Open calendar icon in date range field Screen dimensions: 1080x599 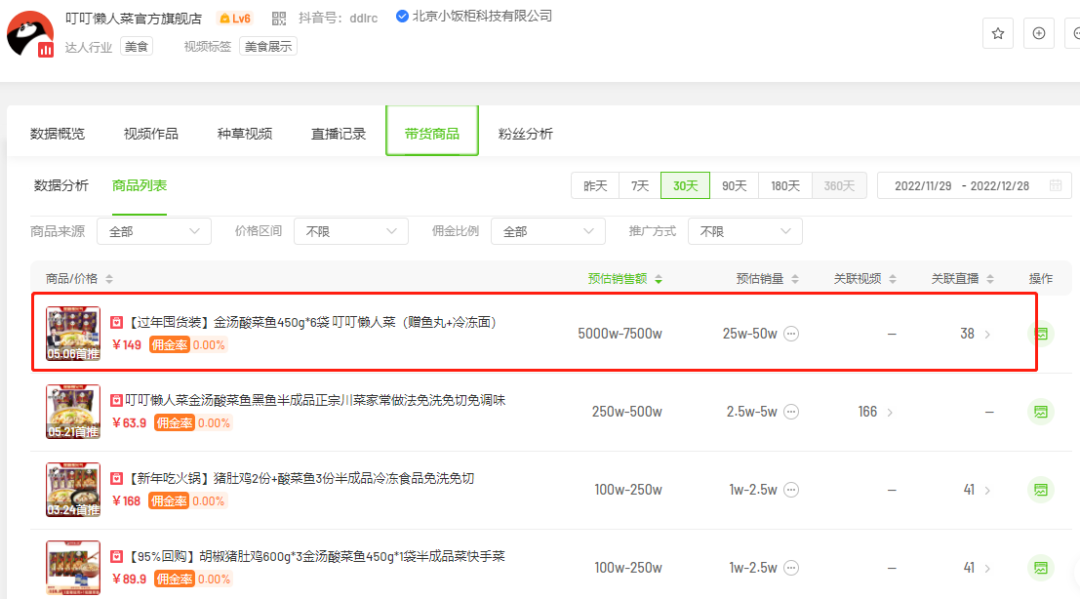coord(1055,185)
